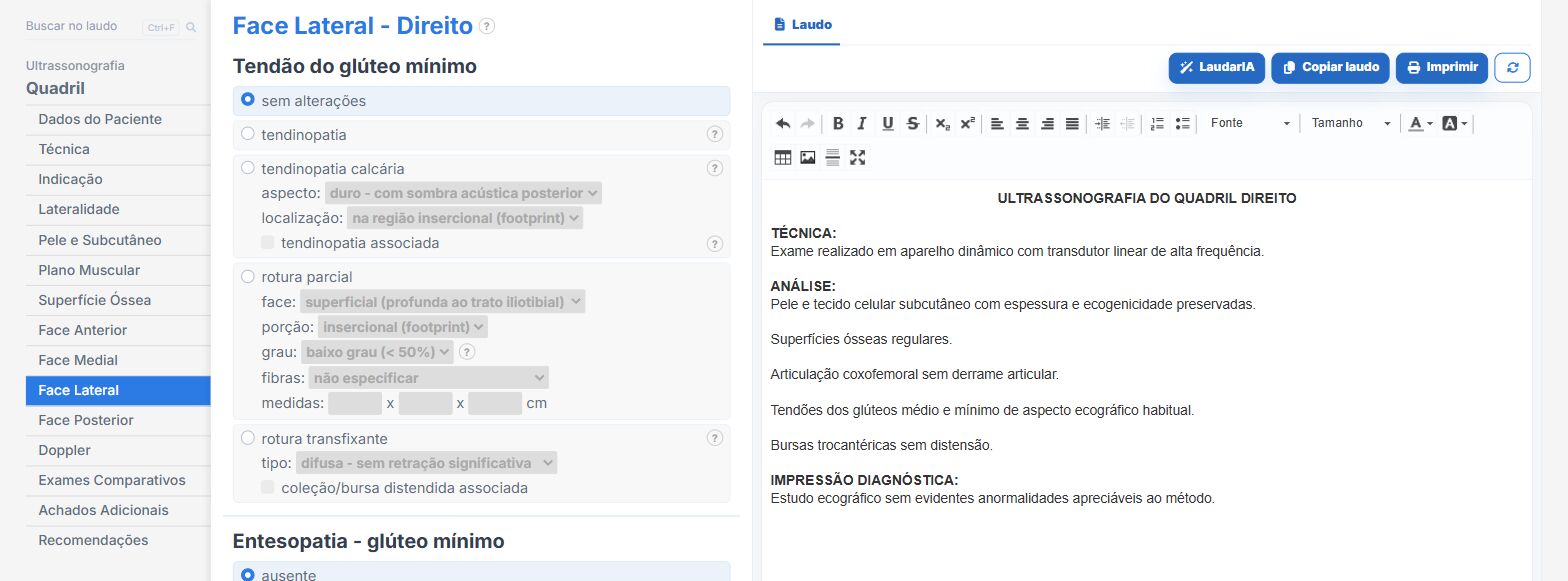Undo the last edit in the report editor
Image resolution: width=1568 pixels, height=581 pixels.
point(783,123)
